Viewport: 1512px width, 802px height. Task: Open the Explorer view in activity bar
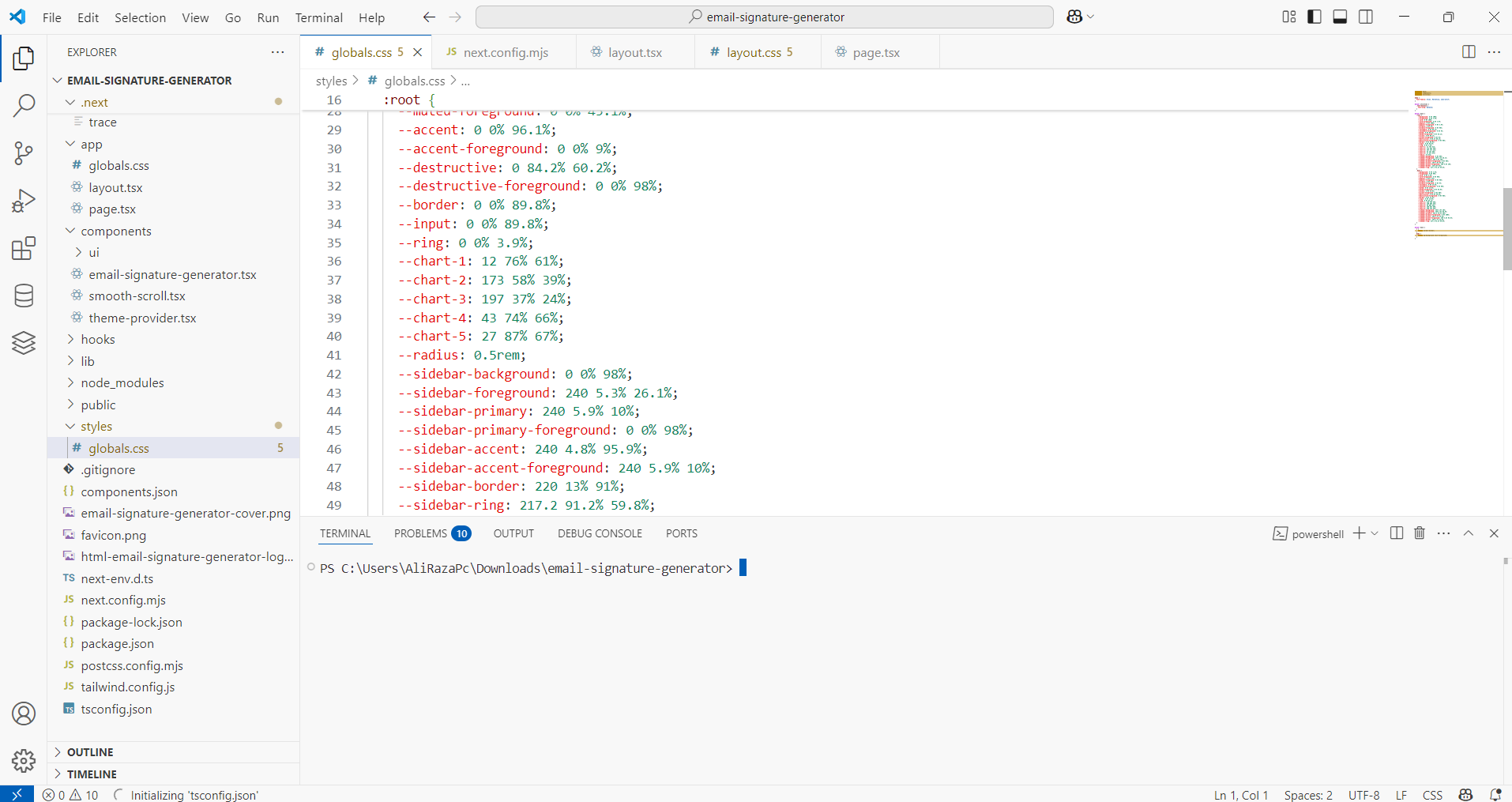(24, 58)
